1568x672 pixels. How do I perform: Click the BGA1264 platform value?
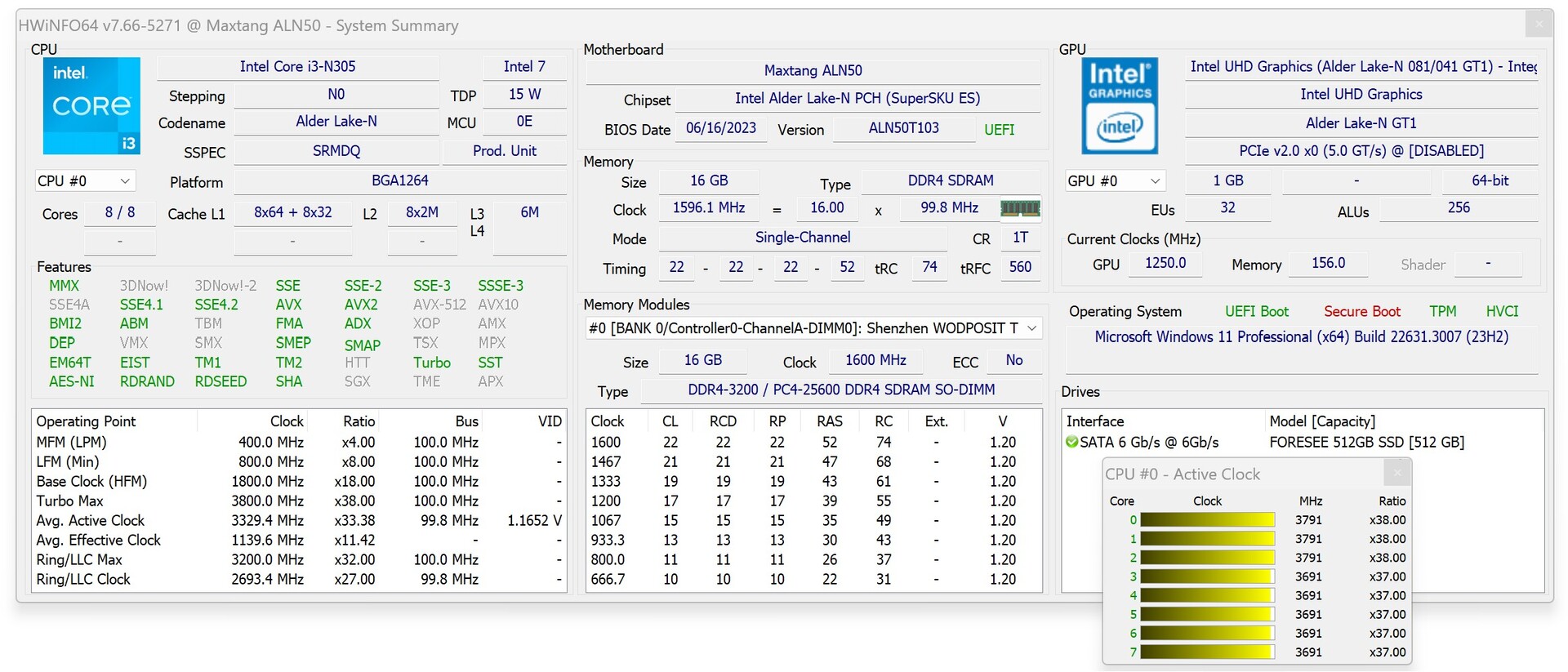tap(399, 180)
